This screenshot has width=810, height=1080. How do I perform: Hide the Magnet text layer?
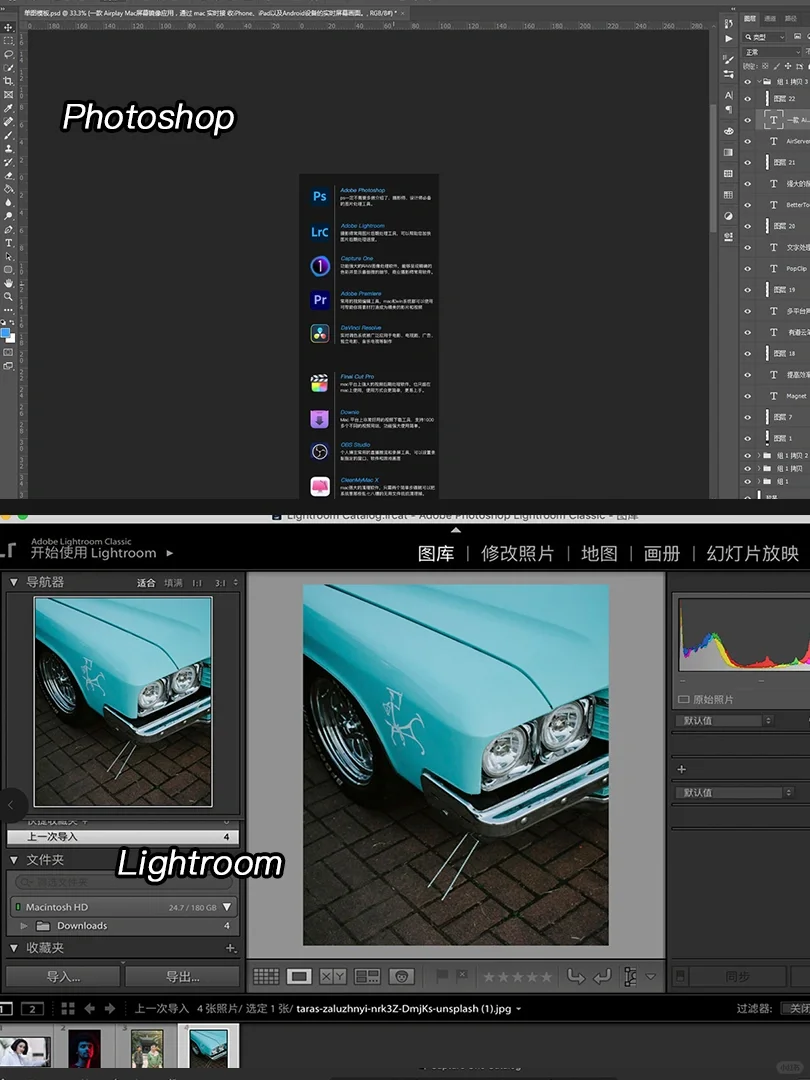(x=747, y=396)
